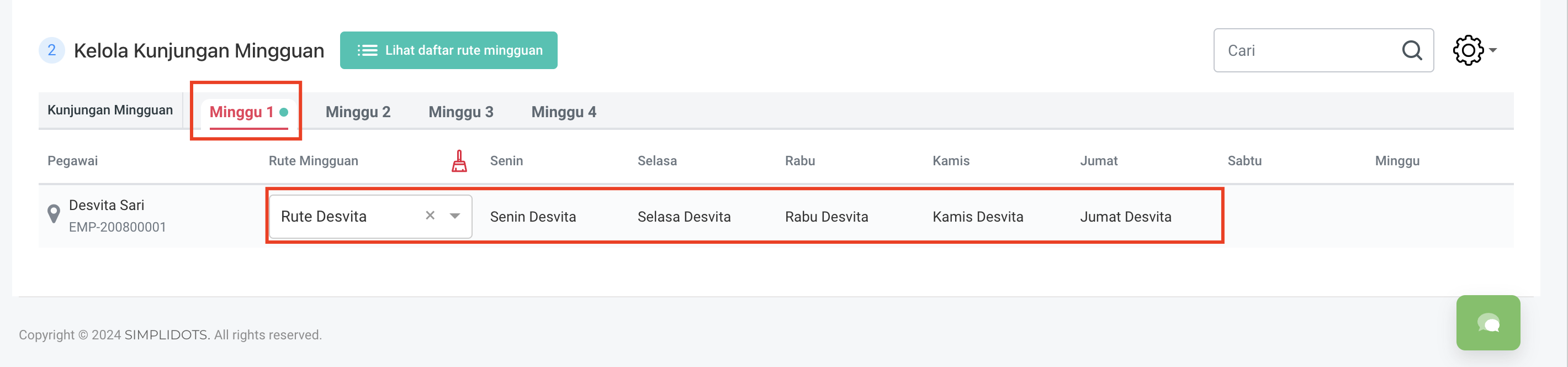Select the Minggu 4 tab
This screenshot has width=1568, height=367.
[564, 112]
